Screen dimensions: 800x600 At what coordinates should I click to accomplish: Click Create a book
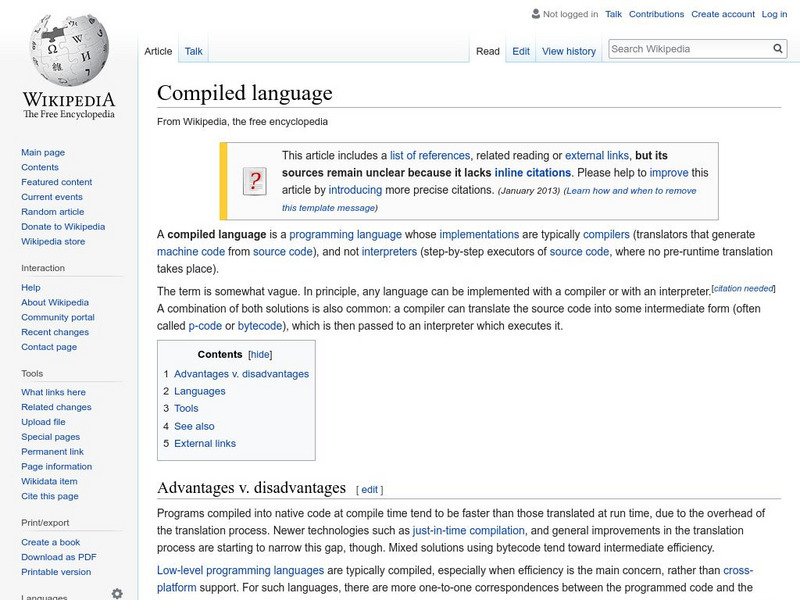click(51, 542)
